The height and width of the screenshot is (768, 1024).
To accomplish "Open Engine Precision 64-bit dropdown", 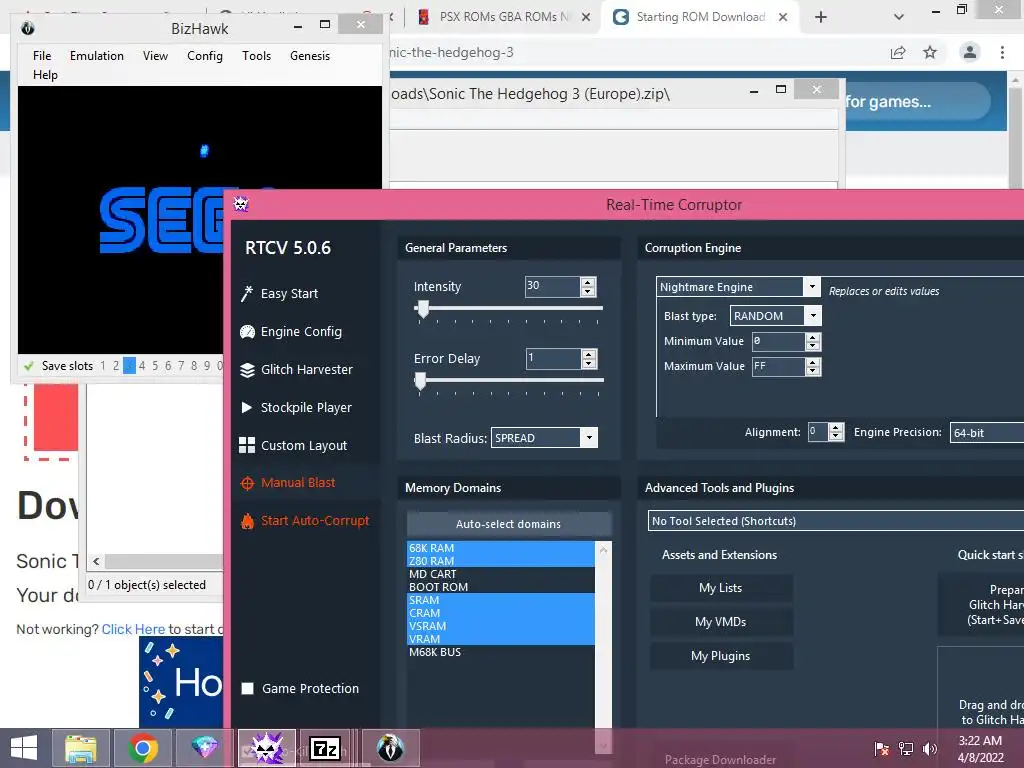I will pyautogui.click(x=986, y=432).
